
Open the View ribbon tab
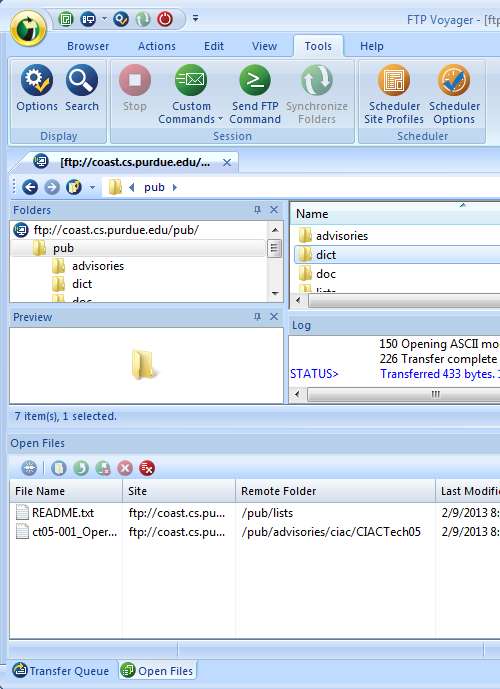click(264, 46)
